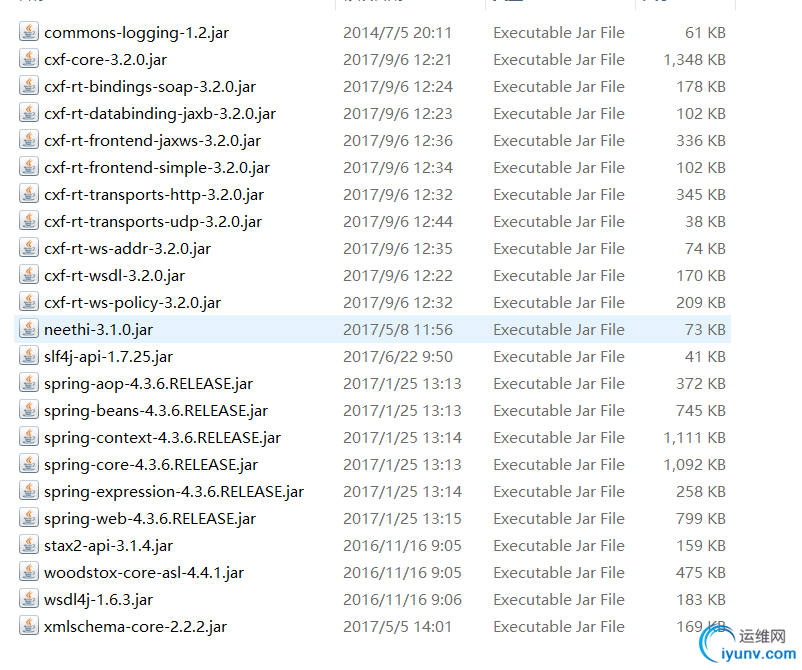Click the jar icon for cxf-rt-wsdl-3.2.0.jar
This screenshot has width=802, height=670.
pyautogui.click(x=29, y=275)
